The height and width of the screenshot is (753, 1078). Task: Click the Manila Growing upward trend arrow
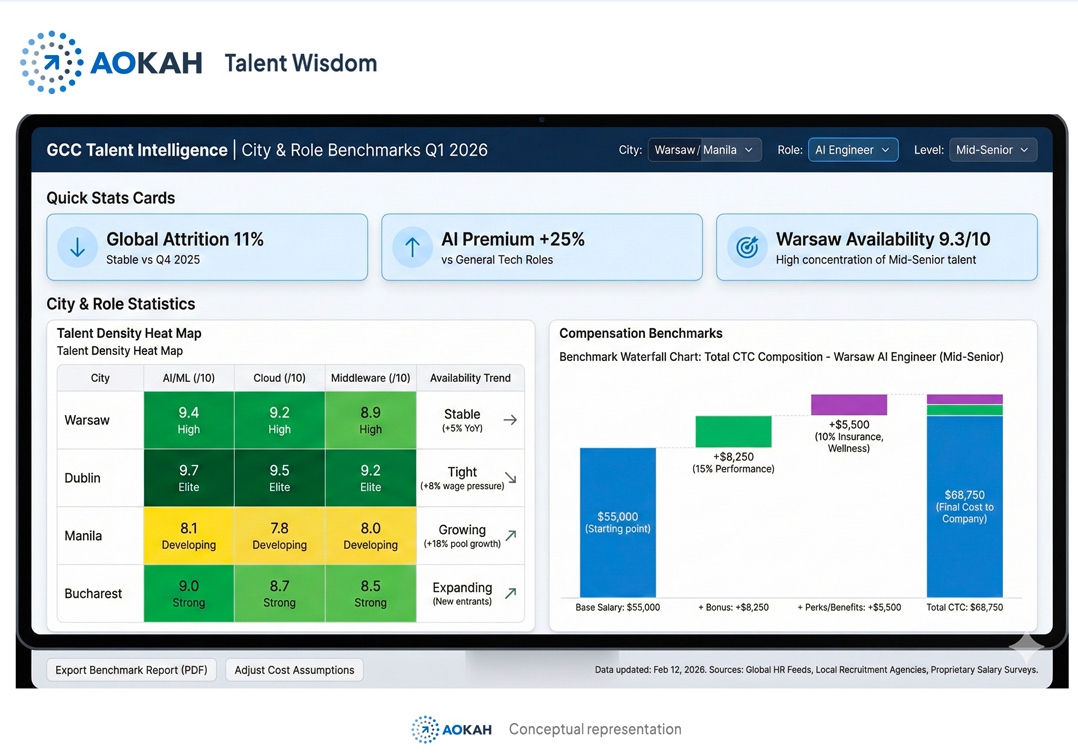point(510,536)
